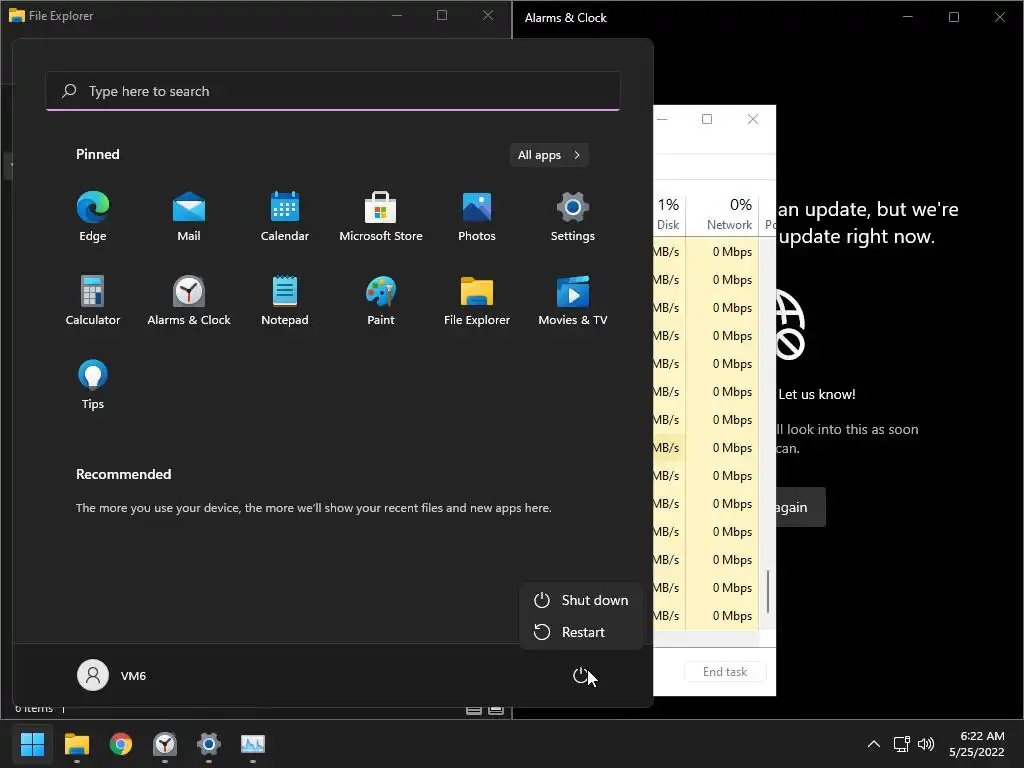
Task: Click the VM6 user account avatar
Action: pyautogui.click(x=93, y=675)
